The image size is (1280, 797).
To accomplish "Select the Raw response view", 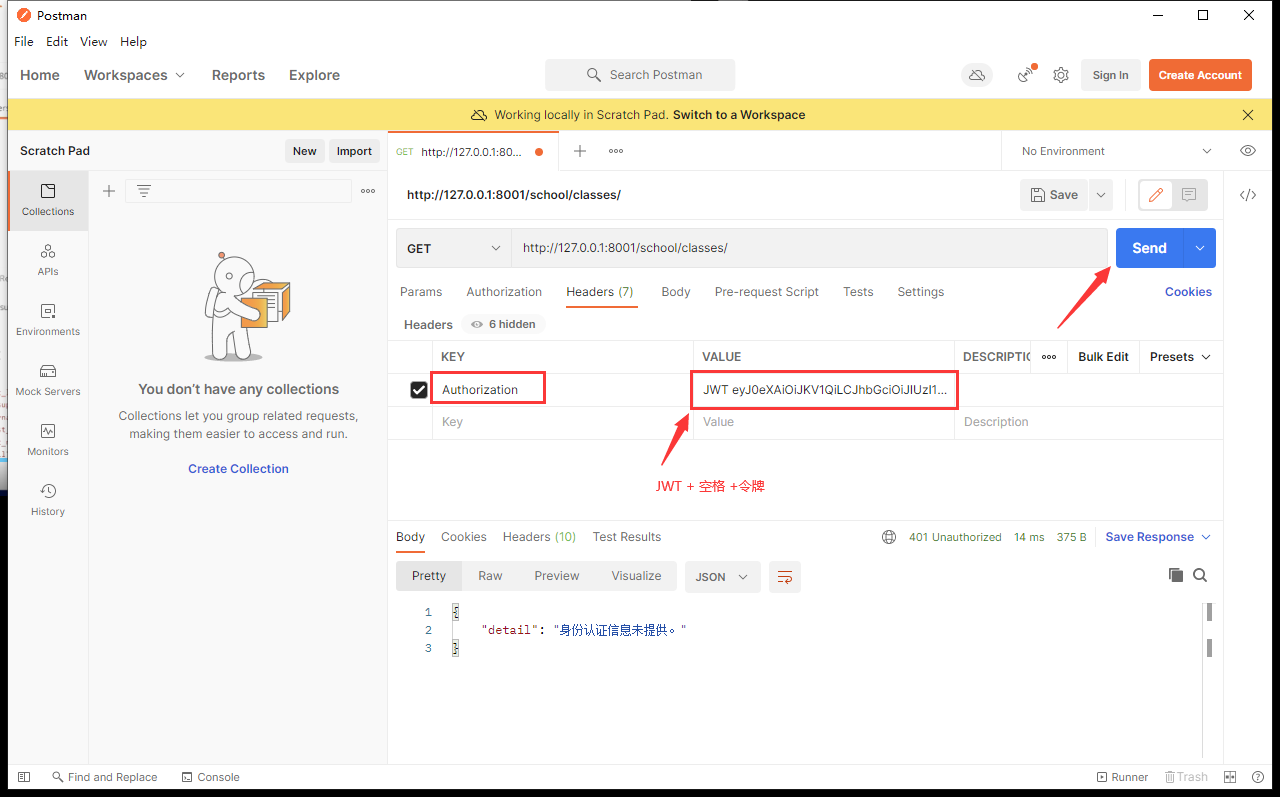I will click(x=490, y=576).
